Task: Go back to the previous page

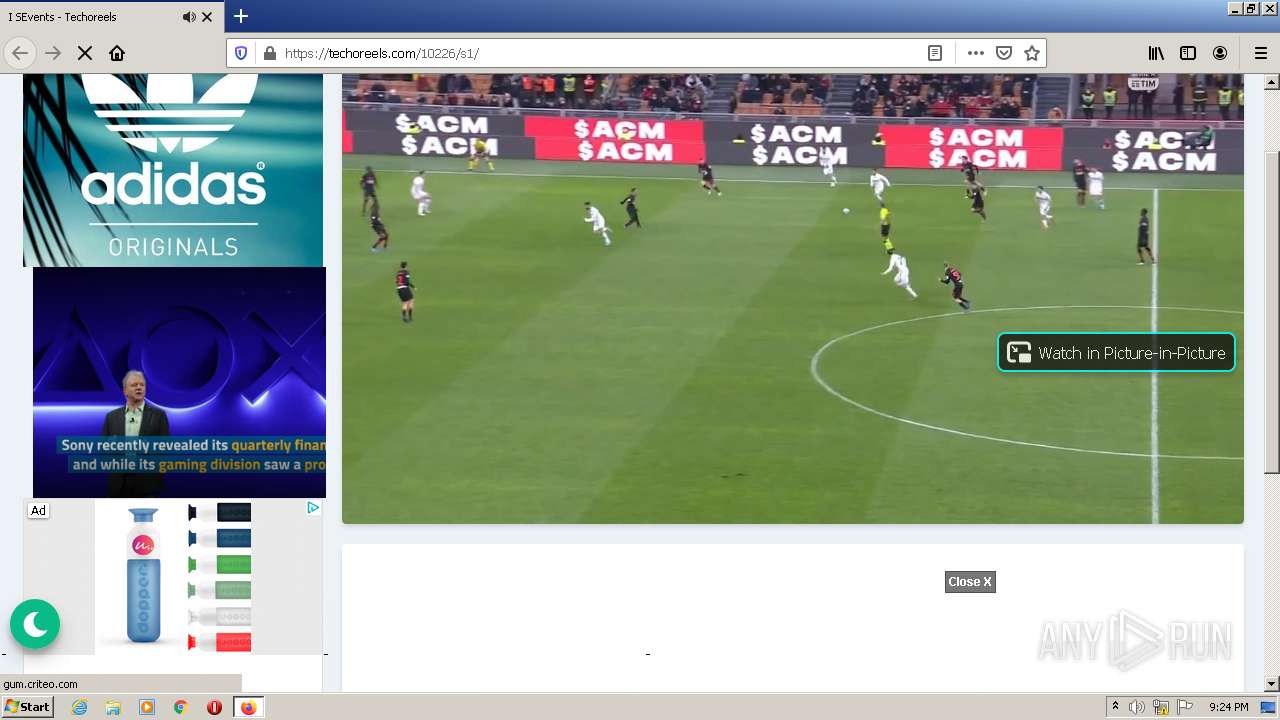Action: click(20, 53)
